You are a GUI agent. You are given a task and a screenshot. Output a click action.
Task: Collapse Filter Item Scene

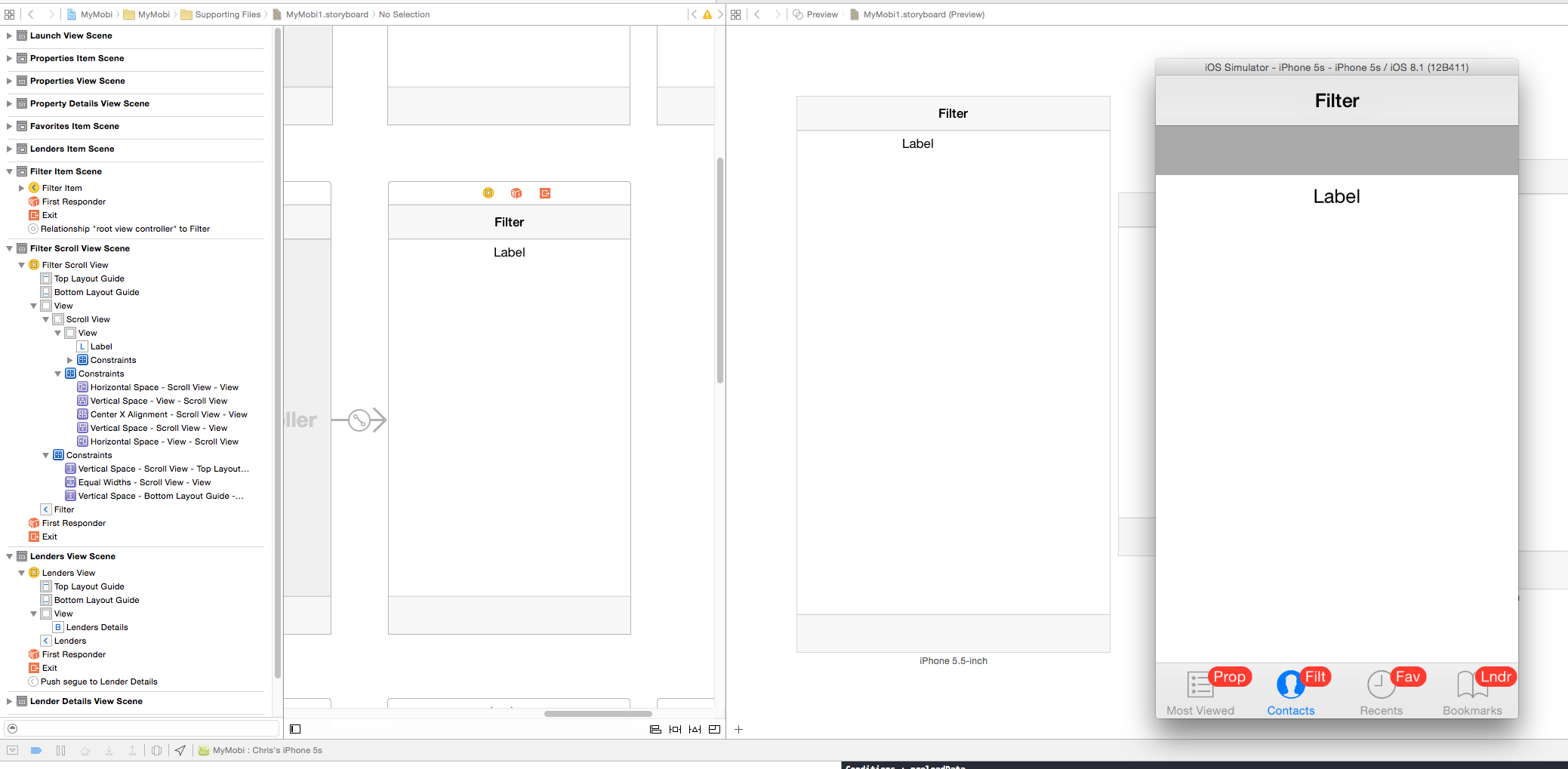(x=9, y=171)
